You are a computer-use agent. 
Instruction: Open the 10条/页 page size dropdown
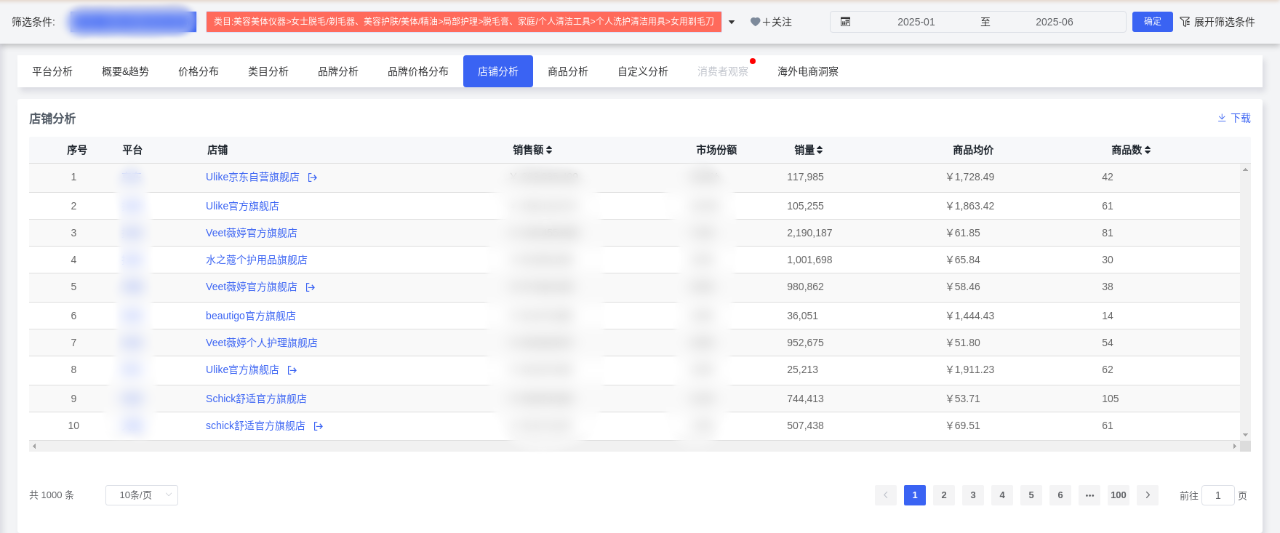point(141,495)
